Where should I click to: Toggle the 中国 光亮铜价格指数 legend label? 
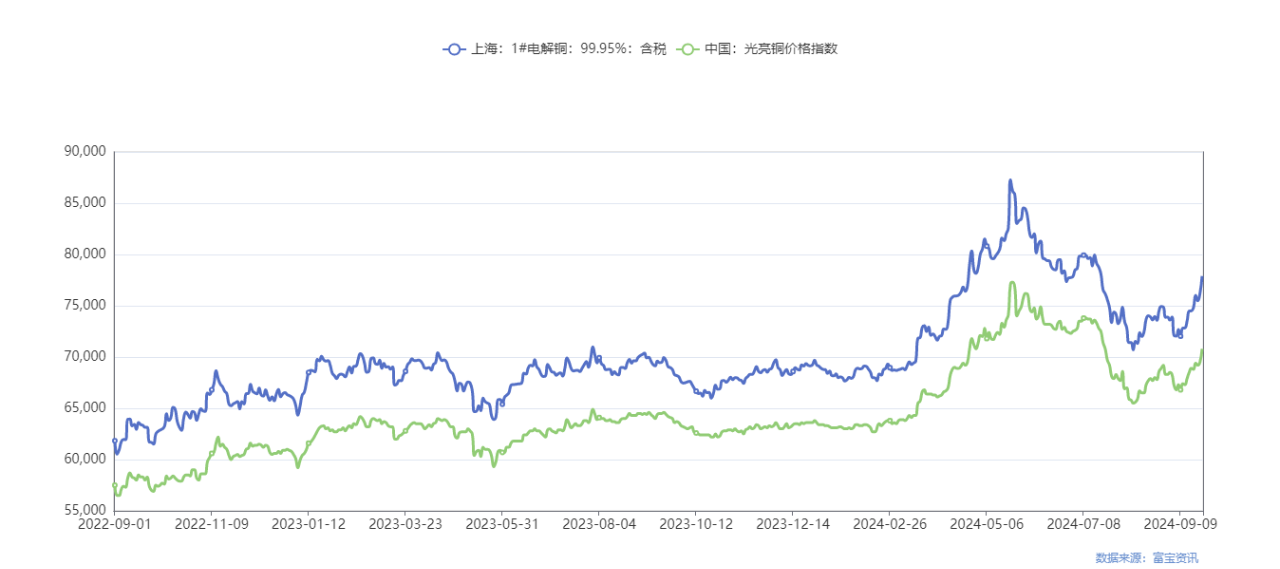[x=769, y=48]
